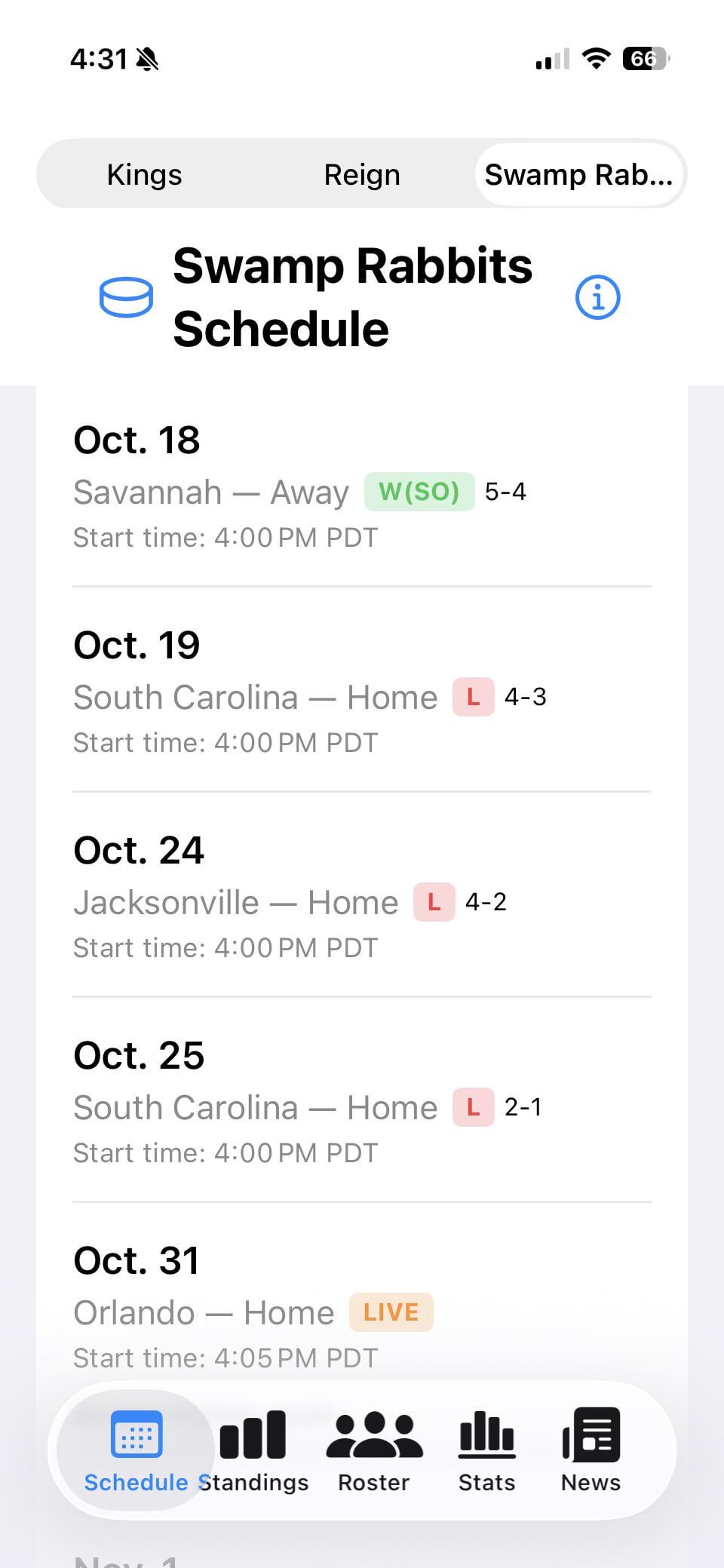Viewport: 724px width, 1568px height.
Task: Tap the Wi-Fi status icon
Action: (x=596, y=59)
